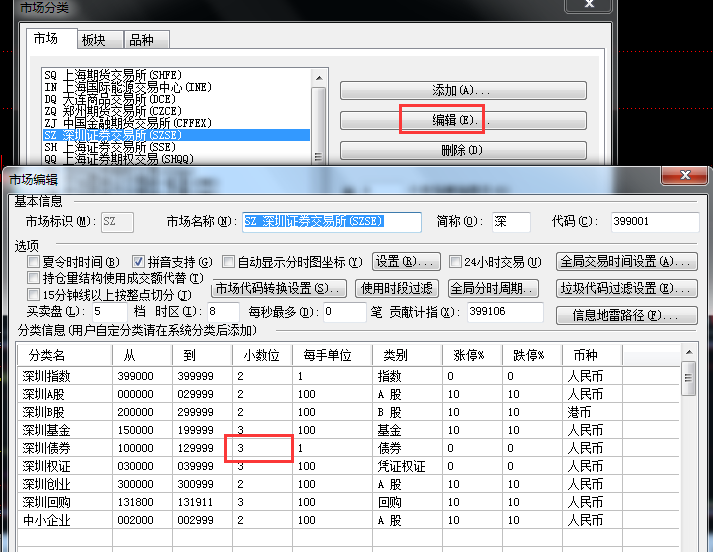Select the 深圳A股 row
This screenshot has width=713, height=552.
click(349, 394)
